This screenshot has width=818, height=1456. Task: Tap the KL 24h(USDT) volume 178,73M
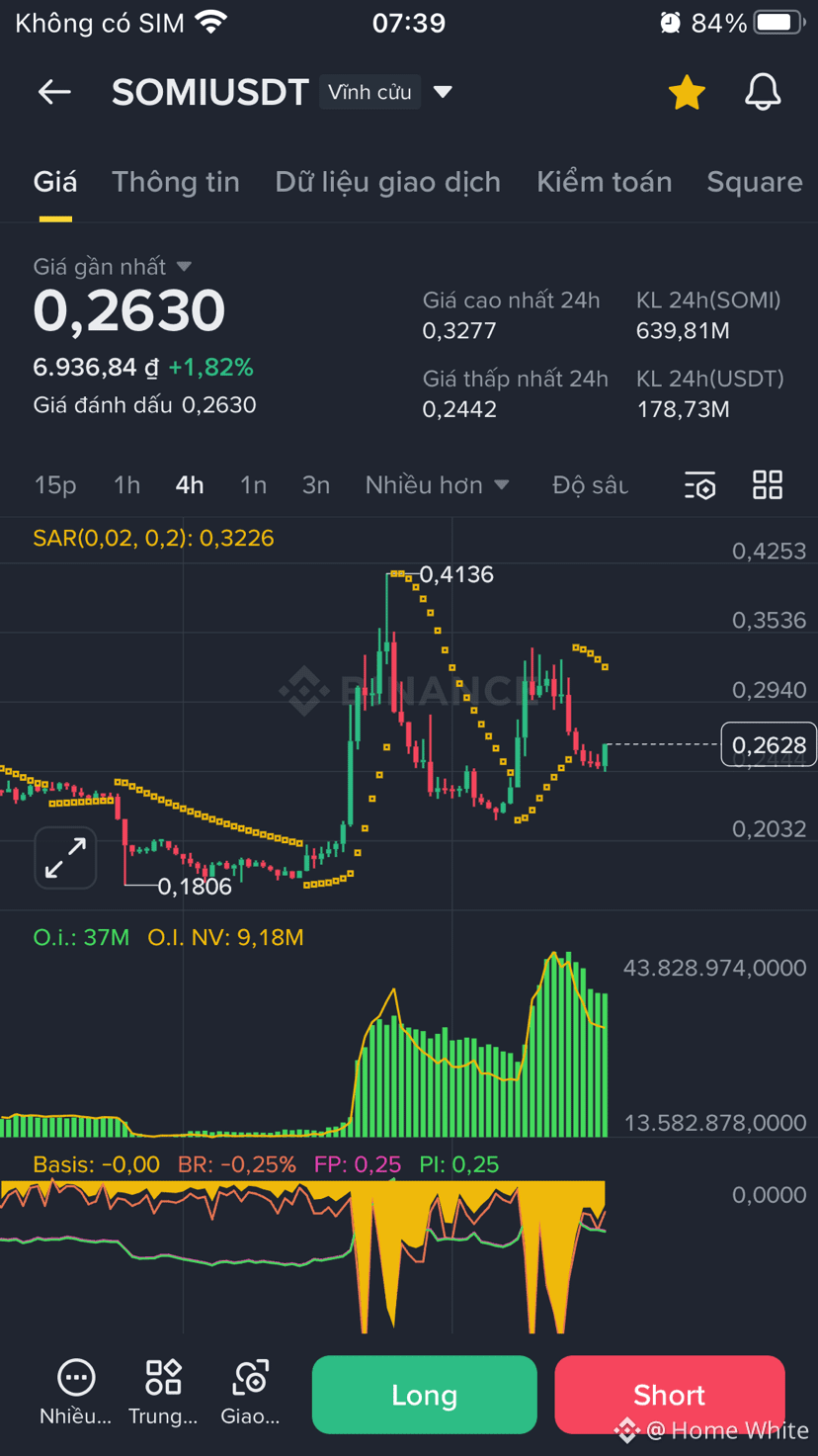click(x=684, y=409)
